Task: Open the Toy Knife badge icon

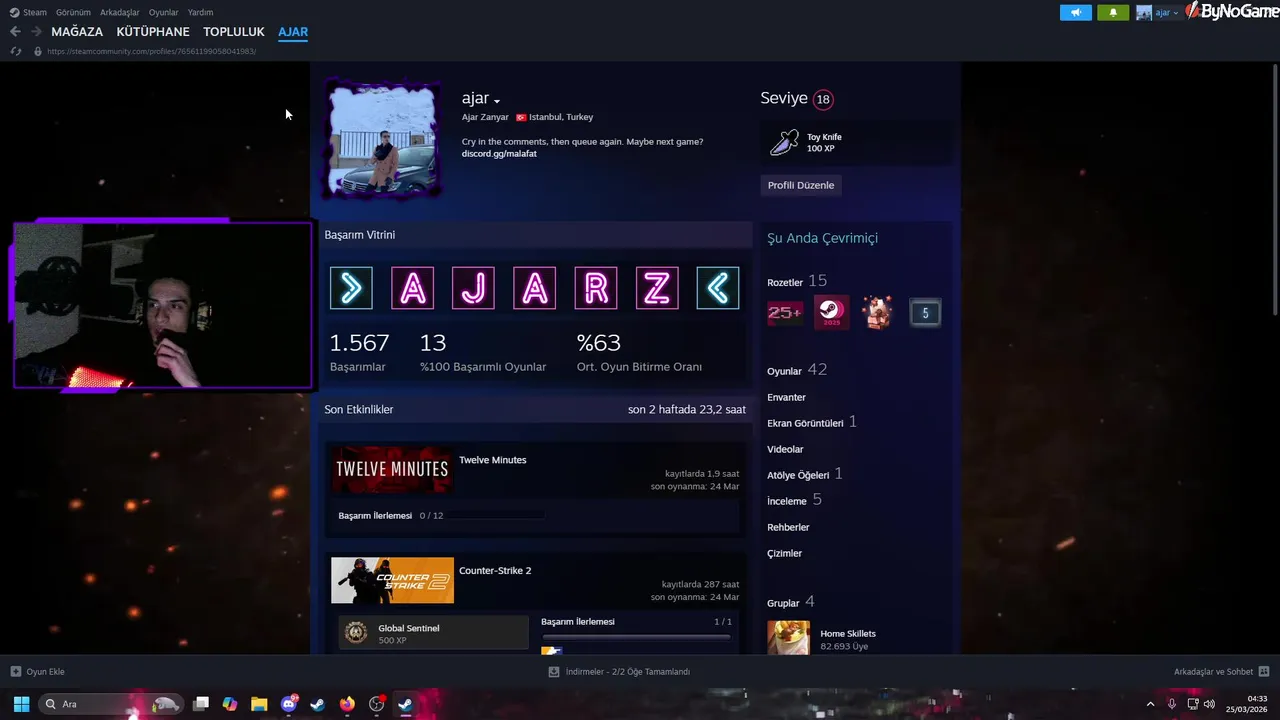Action: point(784,143)
